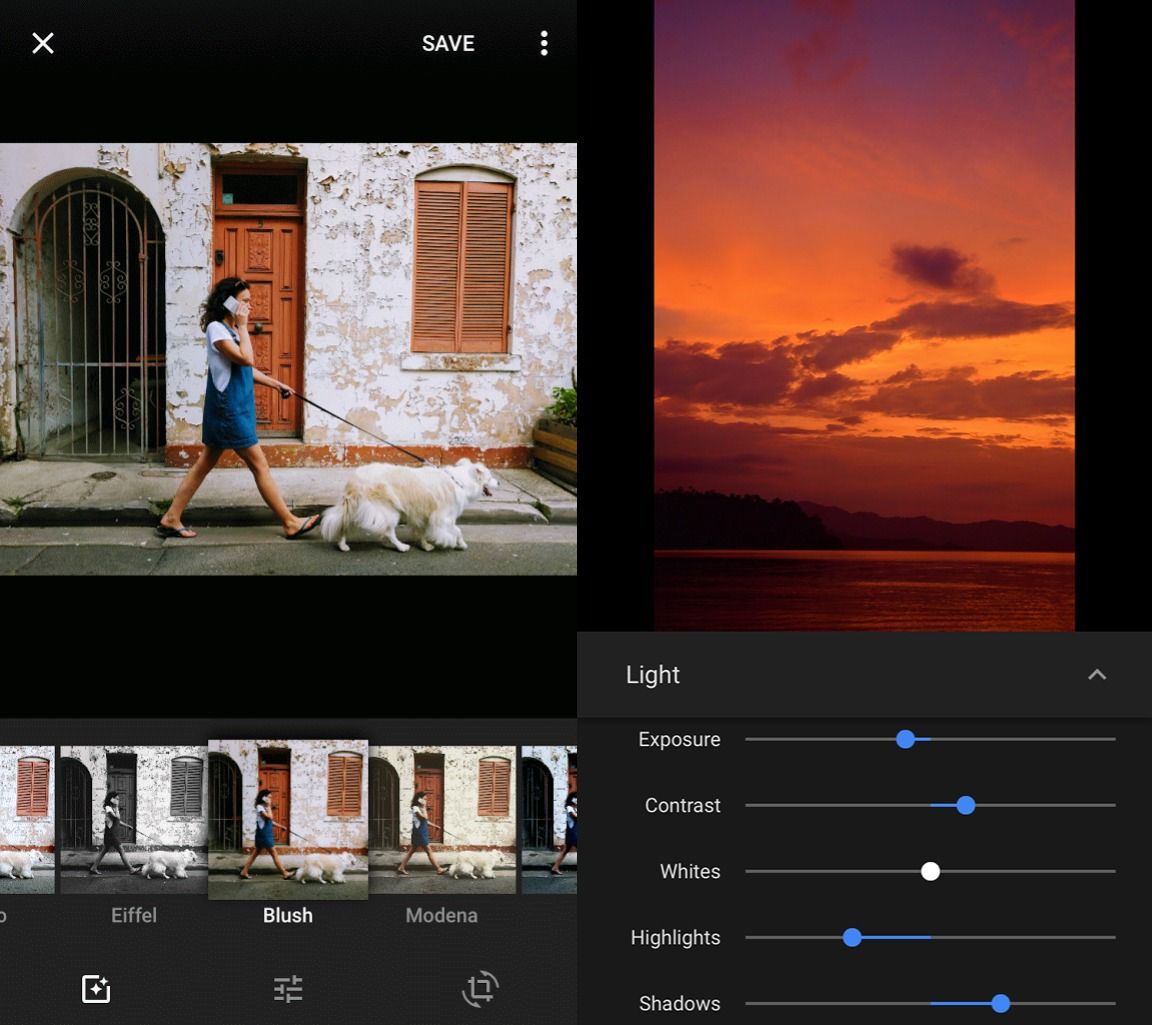Click the Whites slider handle
The image size is (1152, 1025).
click(930, 871)
